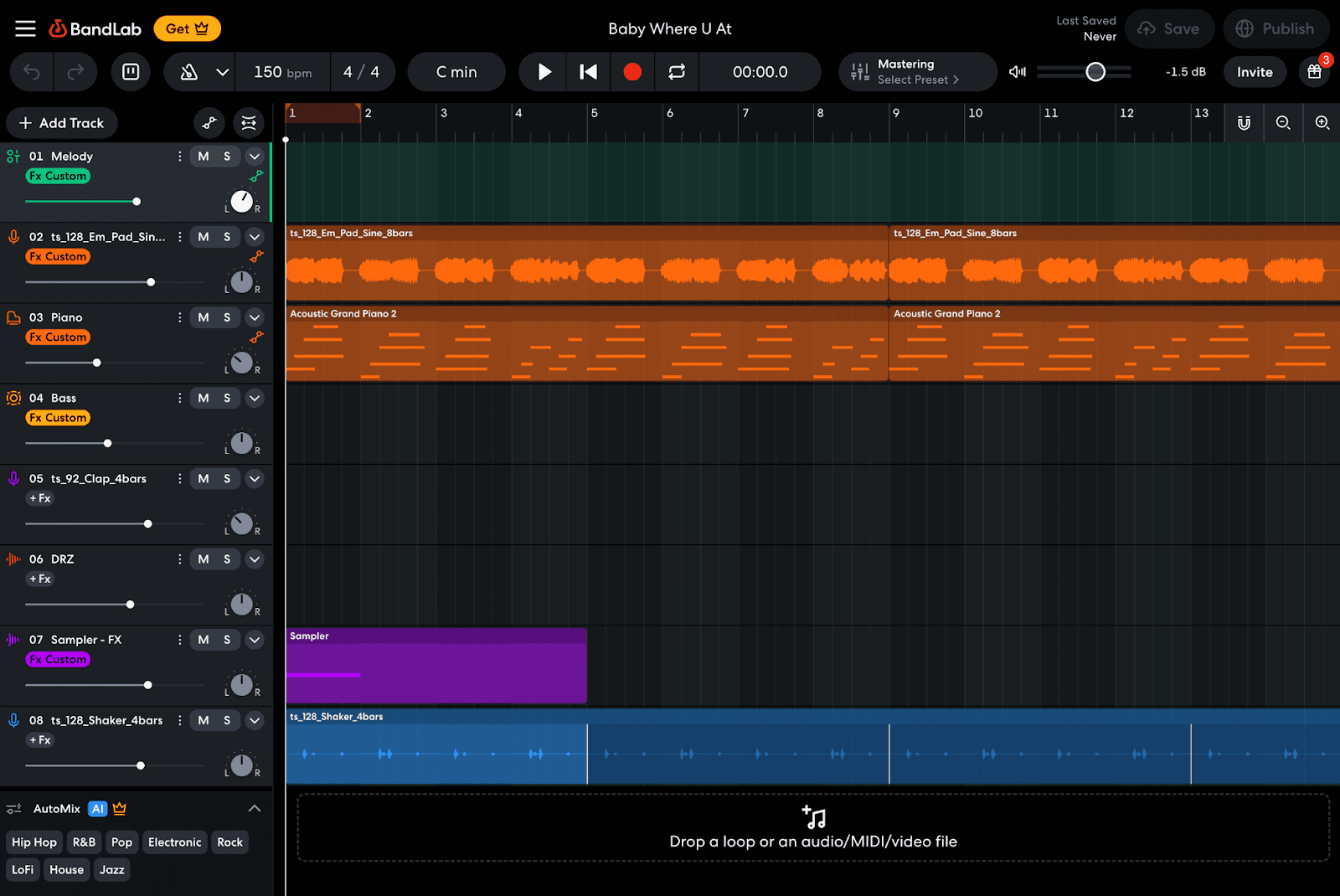1340x896 pixels.
Task: Select Electronic AutoMix genre
Action: (x=174, y=842)
